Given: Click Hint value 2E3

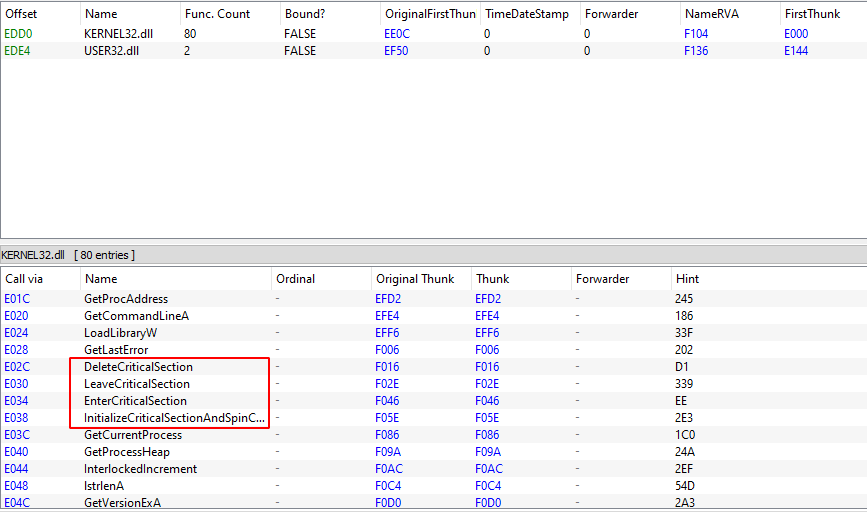Looking at the screenshot, I should click(x=684, y=418).
